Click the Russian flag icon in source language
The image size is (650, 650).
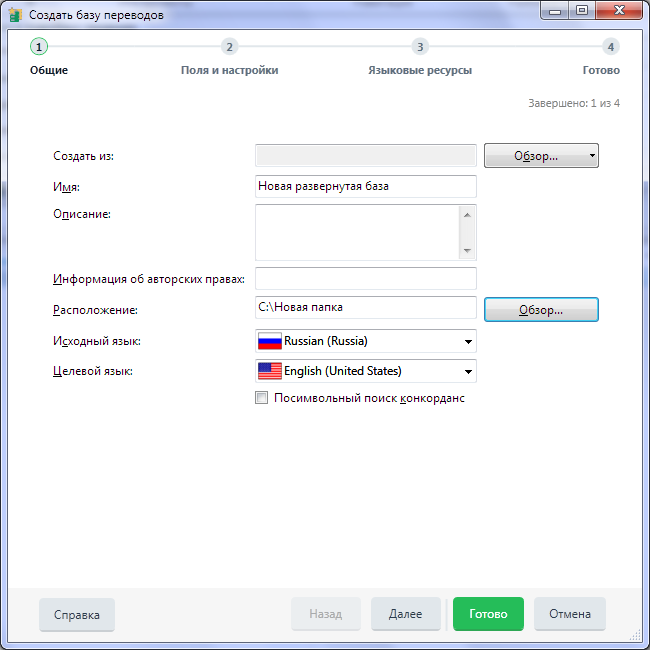point(270,341)
